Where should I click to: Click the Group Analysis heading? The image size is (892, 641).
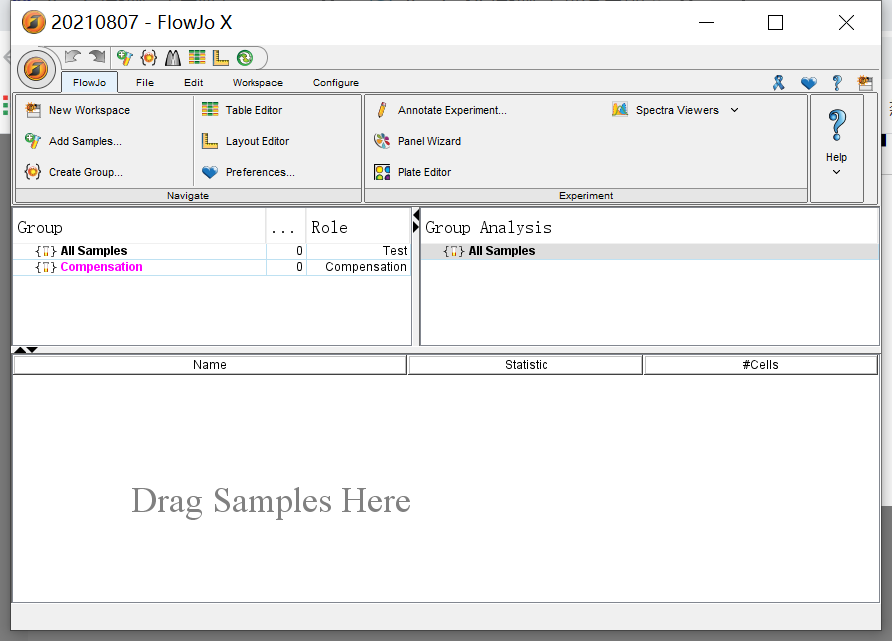(489, 228)
